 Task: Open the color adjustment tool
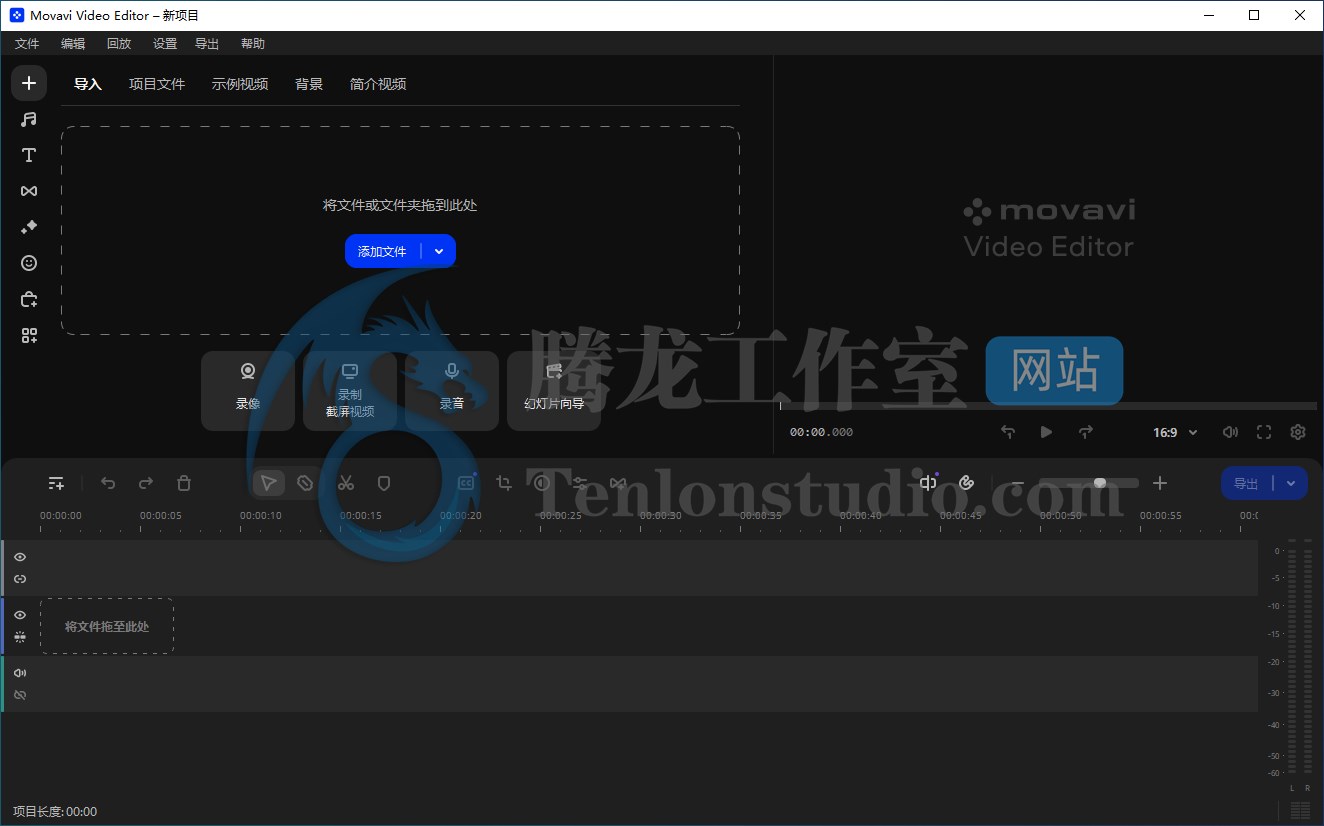542,483
